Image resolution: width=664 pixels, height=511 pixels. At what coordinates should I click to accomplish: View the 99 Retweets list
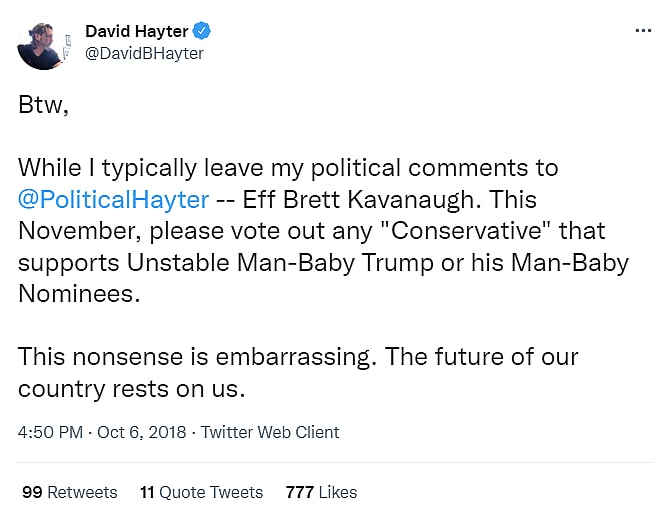(69, 492)
